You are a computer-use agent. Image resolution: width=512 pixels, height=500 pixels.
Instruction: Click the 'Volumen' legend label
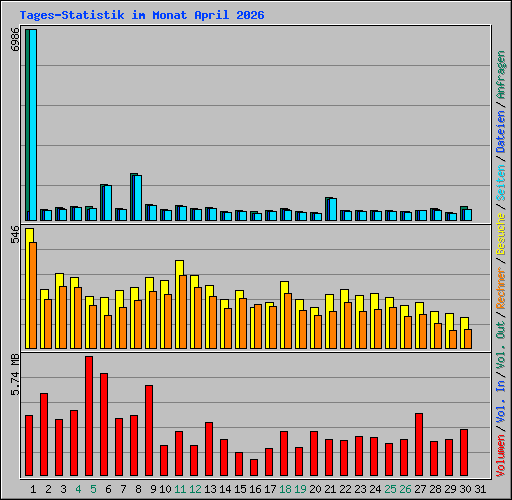[501, 455]
